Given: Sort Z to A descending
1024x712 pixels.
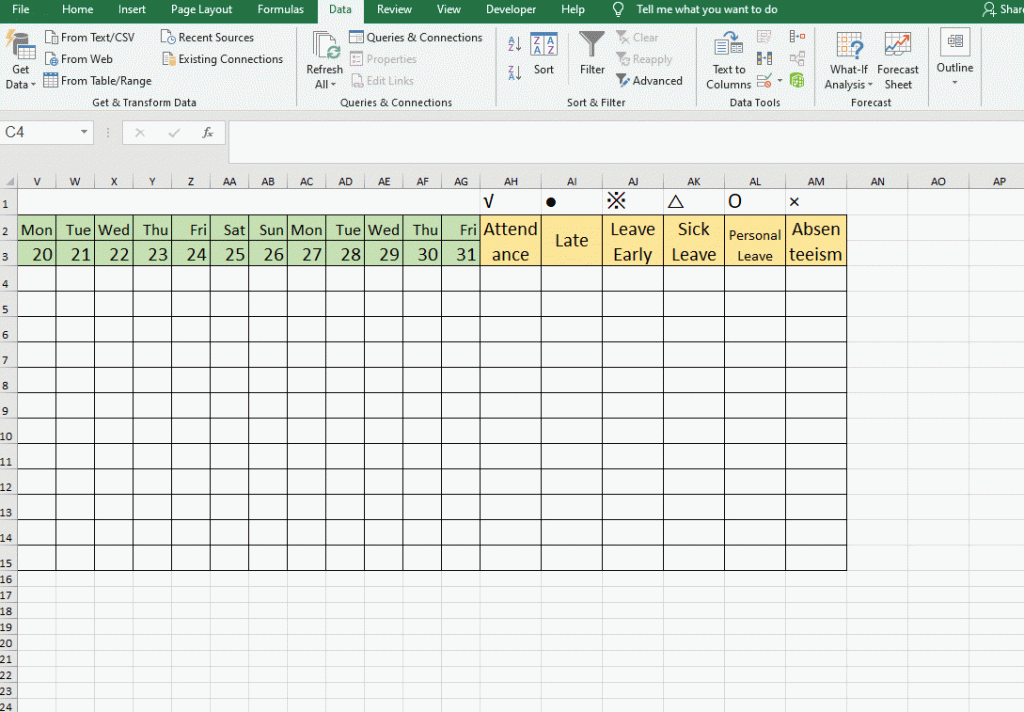Looking at the screenshot, I should pos(515,72).
